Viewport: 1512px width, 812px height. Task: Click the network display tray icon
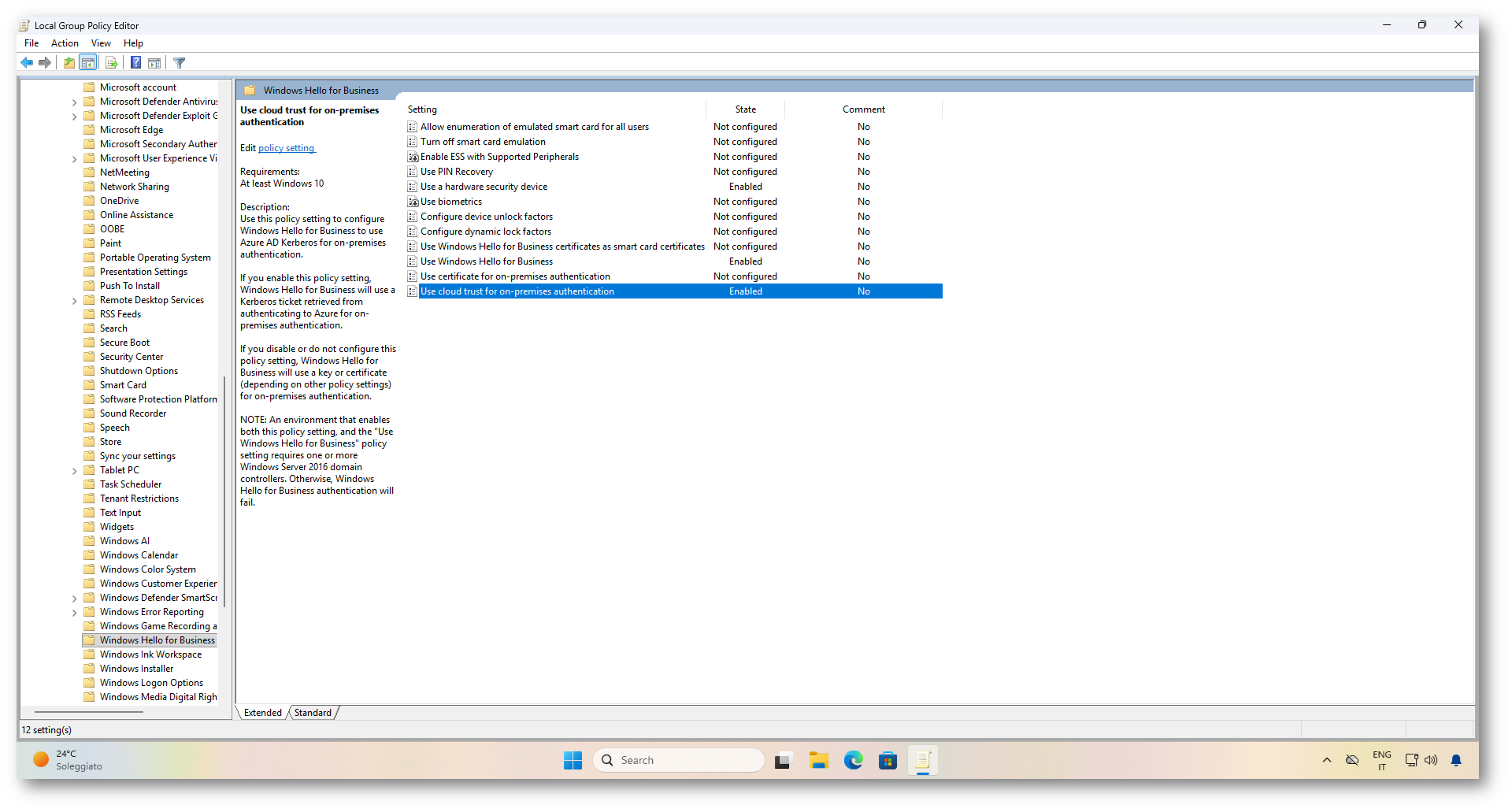coord(1411,761)
